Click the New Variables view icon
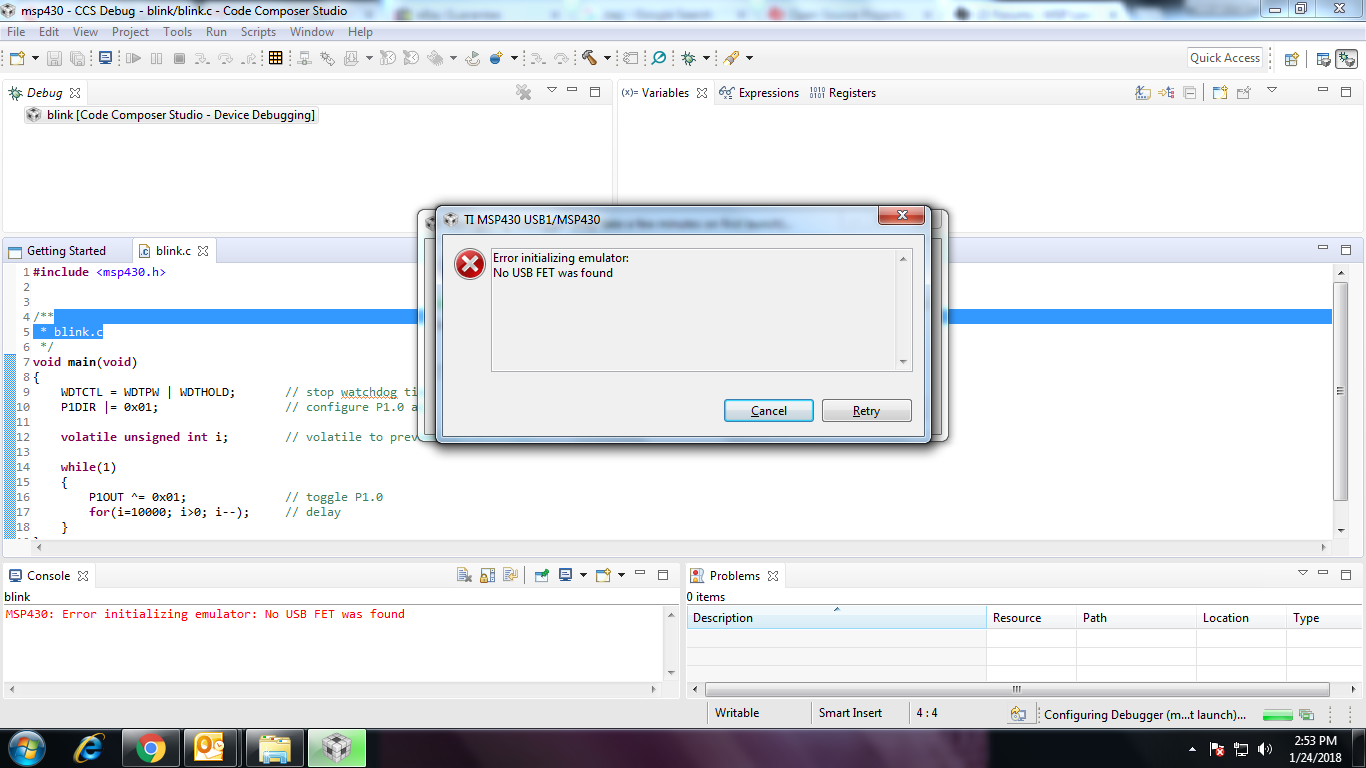 [x=1220, y=93]
